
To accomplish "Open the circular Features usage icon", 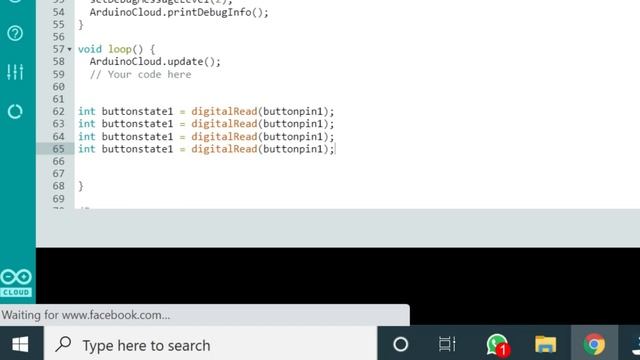I will pos(15,111).
